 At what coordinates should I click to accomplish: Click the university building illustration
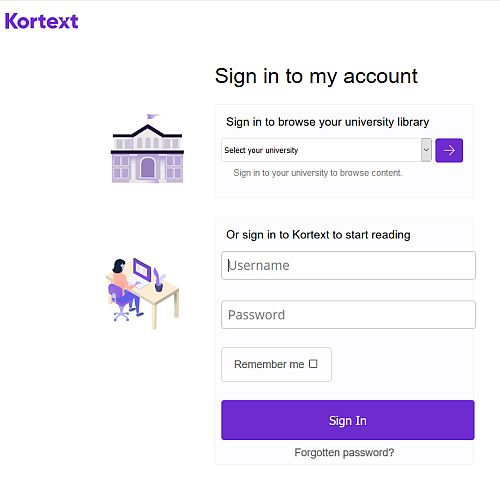[147, 149]
